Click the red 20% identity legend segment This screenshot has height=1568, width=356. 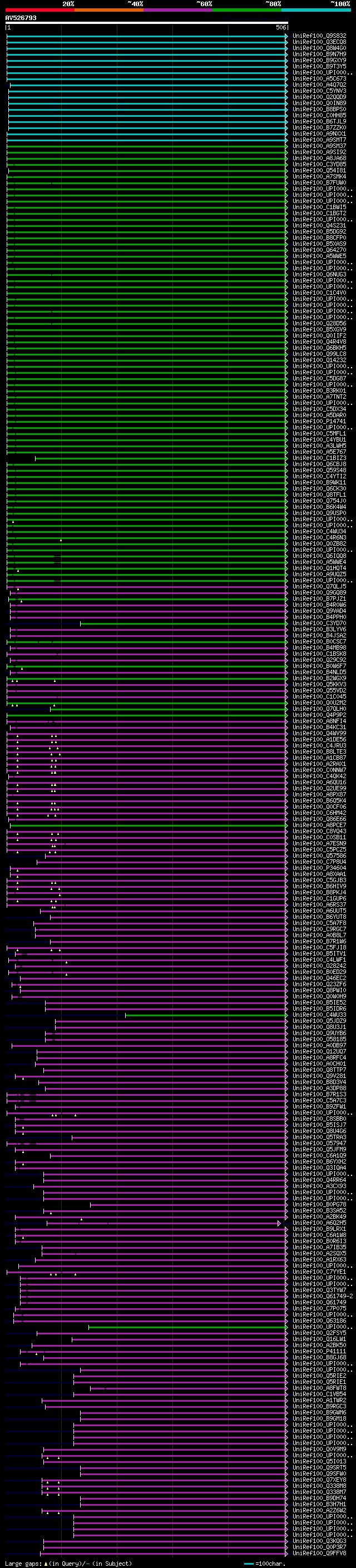coord(39,10)
